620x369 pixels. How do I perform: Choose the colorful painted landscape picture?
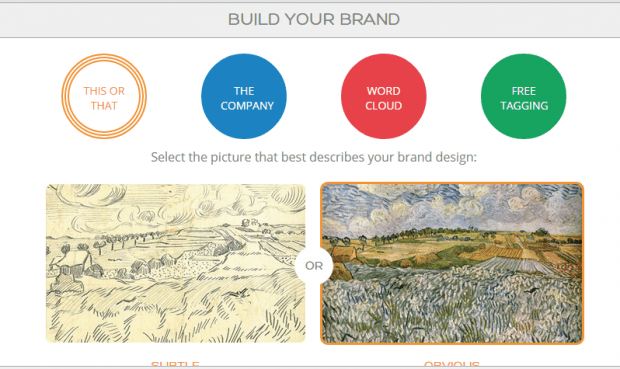tap(452, 263)
